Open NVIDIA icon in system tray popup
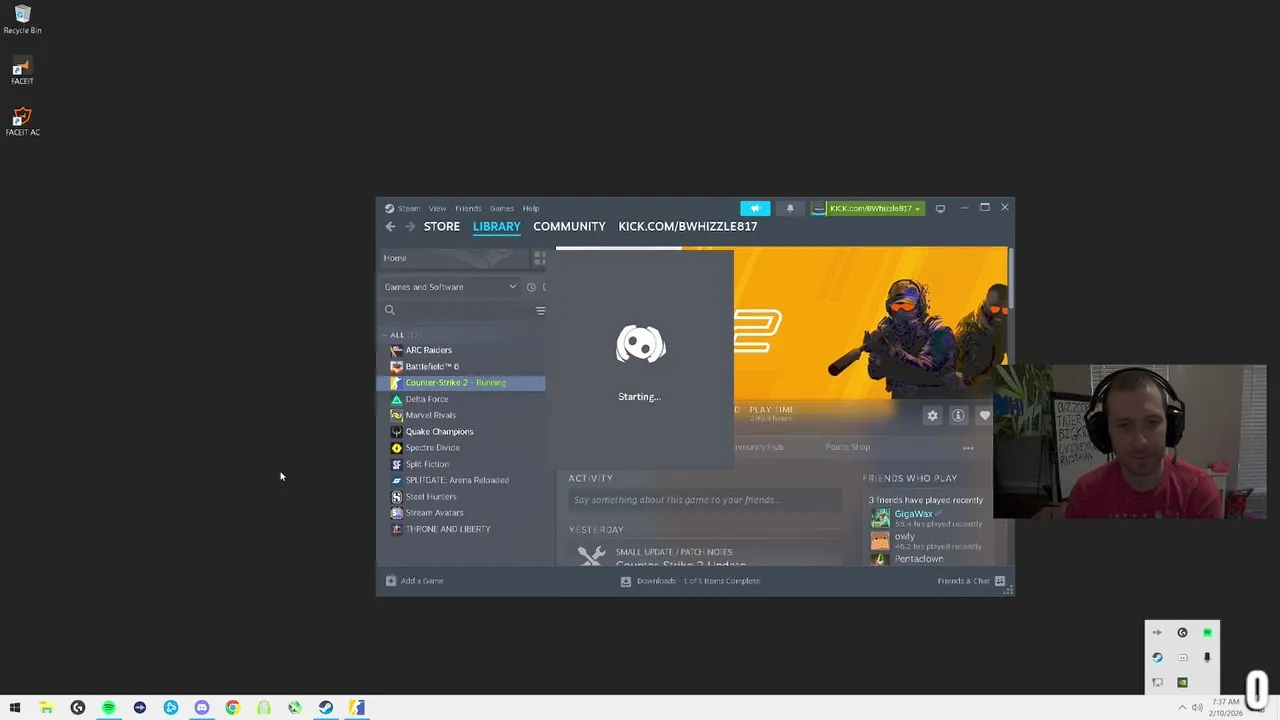The height and width of the screenshot is (720, 1280). [x=1182, y=683]
